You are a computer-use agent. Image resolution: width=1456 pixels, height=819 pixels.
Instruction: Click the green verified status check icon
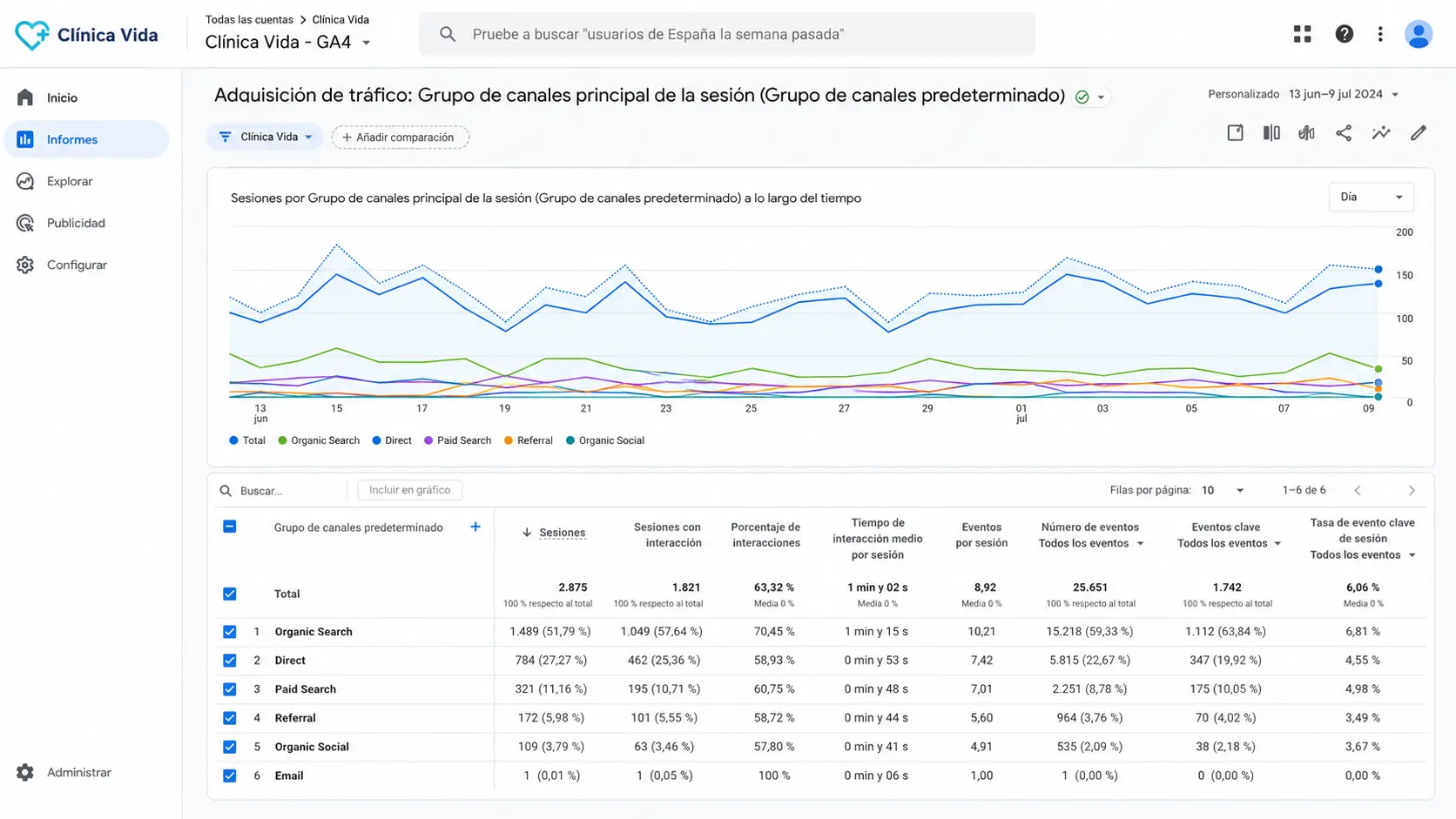1082,97
